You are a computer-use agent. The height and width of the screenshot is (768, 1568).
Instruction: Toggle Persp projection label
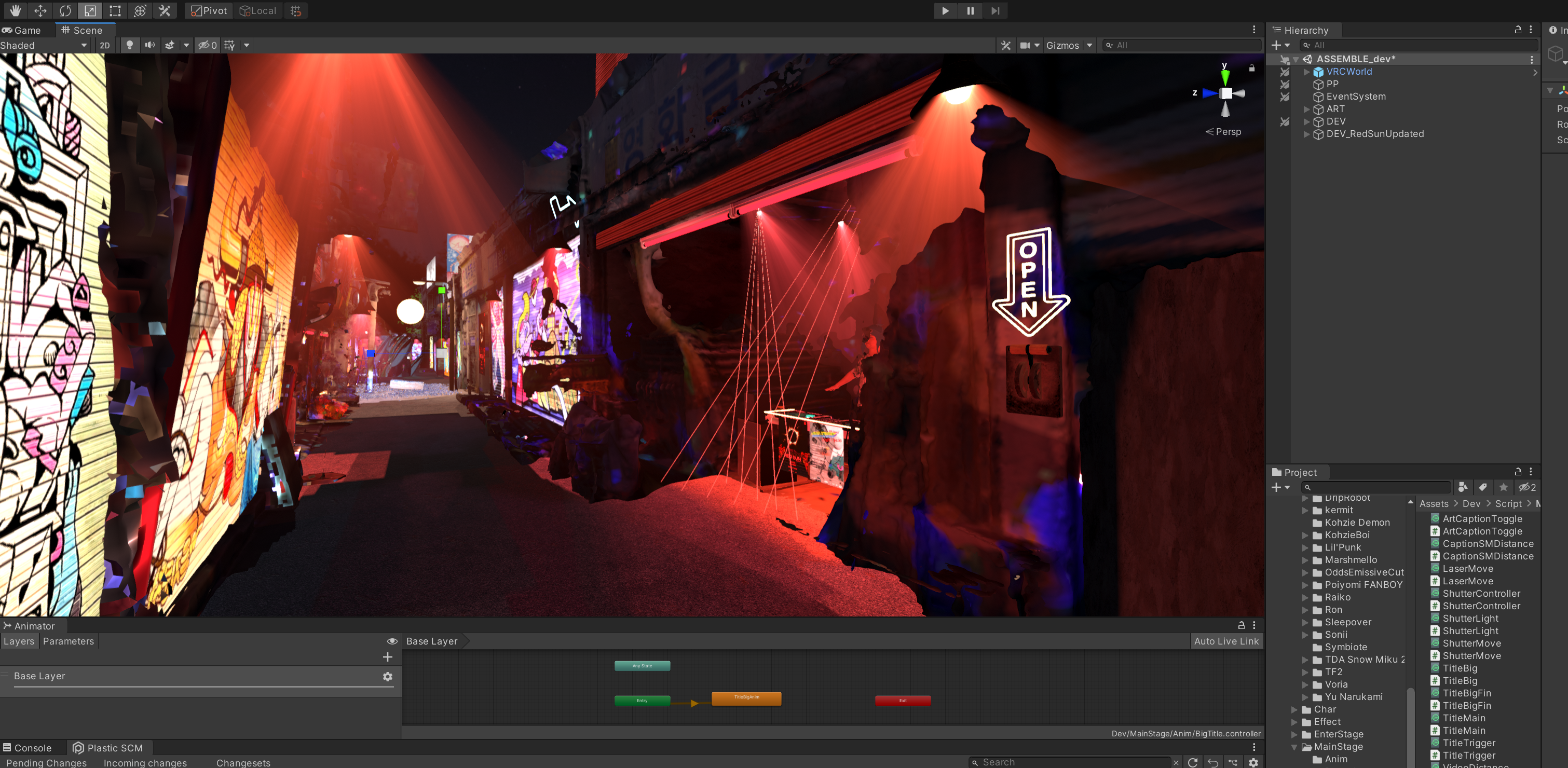tap(1223, 131)
